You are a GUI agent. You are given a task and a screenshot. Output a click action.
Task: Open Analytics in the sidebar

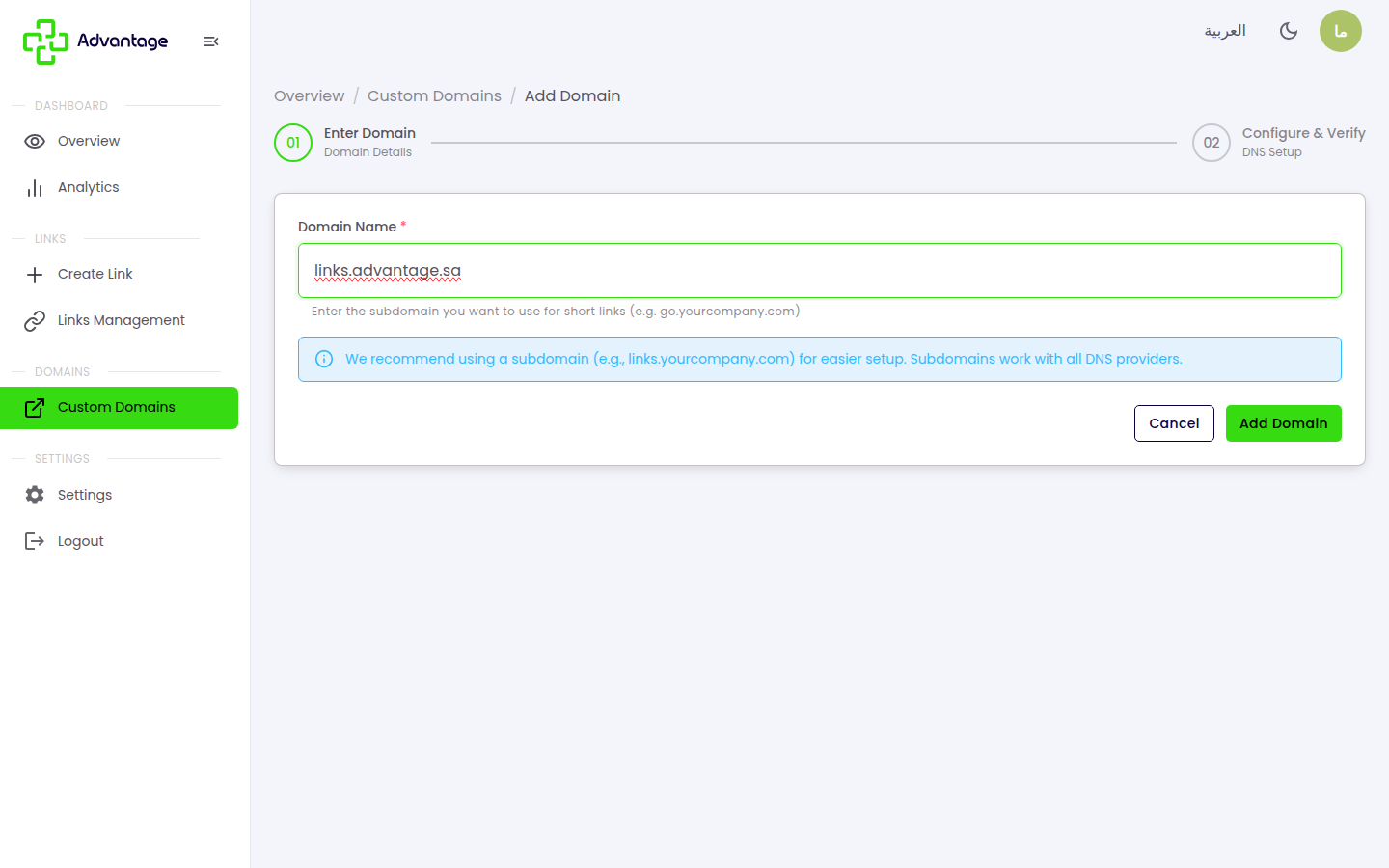(x=119, y=187)
